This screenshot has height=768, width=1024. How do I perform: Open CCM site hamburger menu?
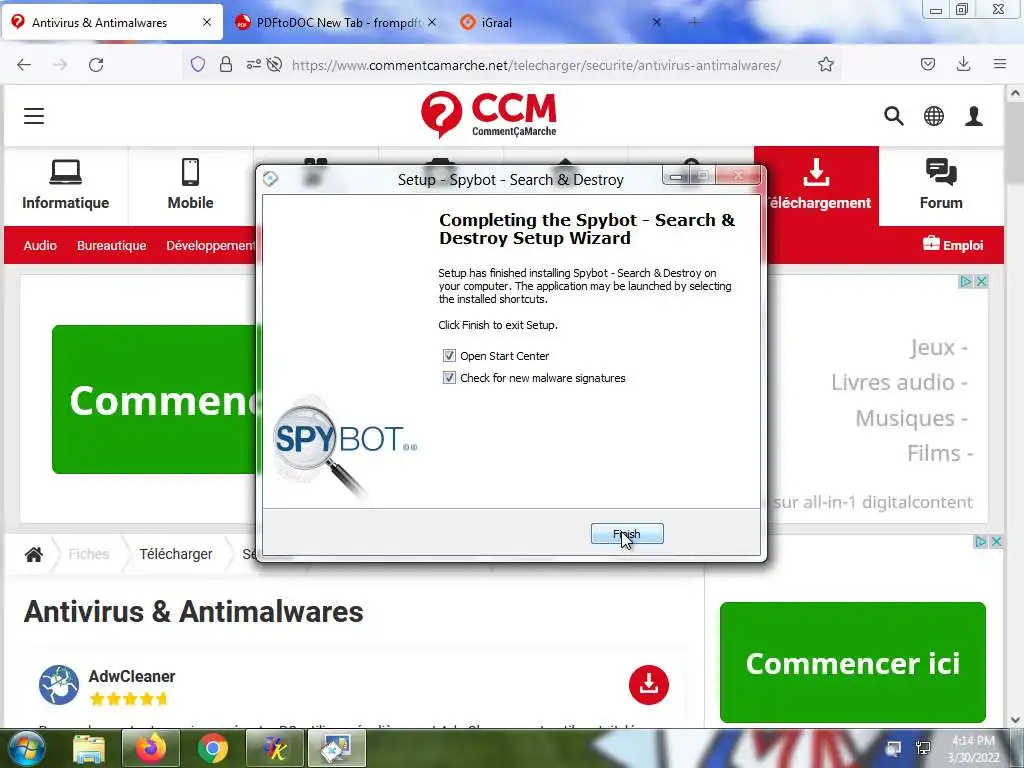(34, 116)
